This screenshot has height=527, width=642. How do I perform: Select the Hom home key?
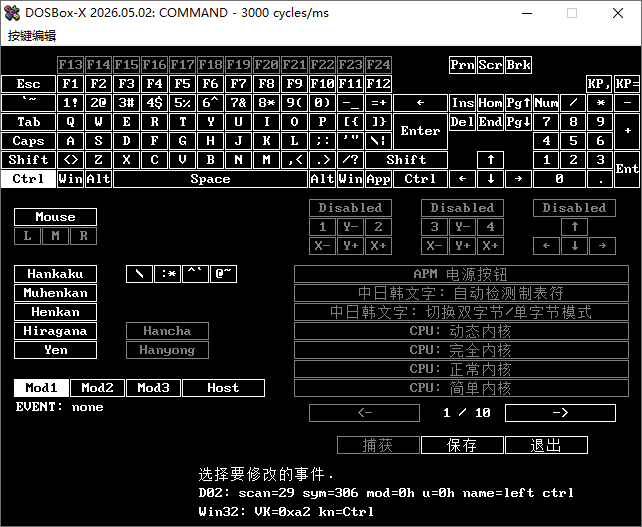[x=491, y=103]
